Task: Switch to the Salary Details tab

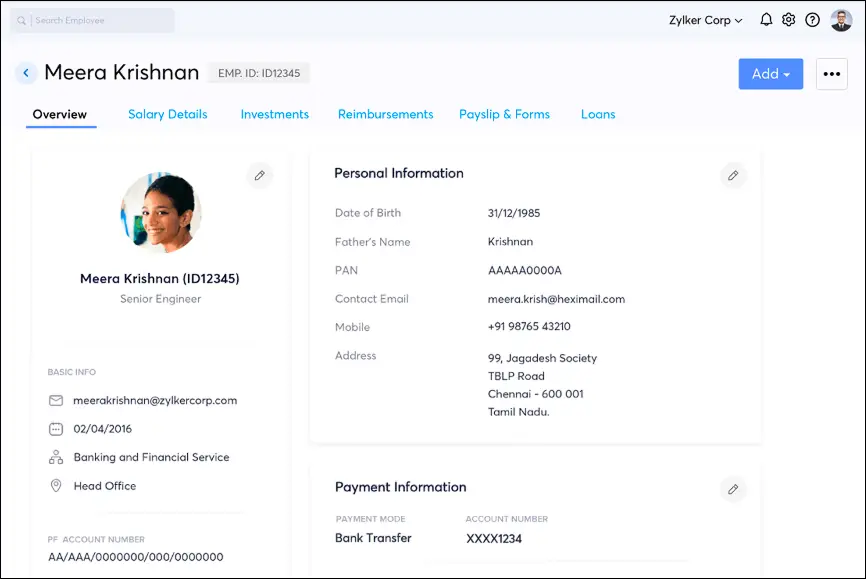Action: coord(167,114)
